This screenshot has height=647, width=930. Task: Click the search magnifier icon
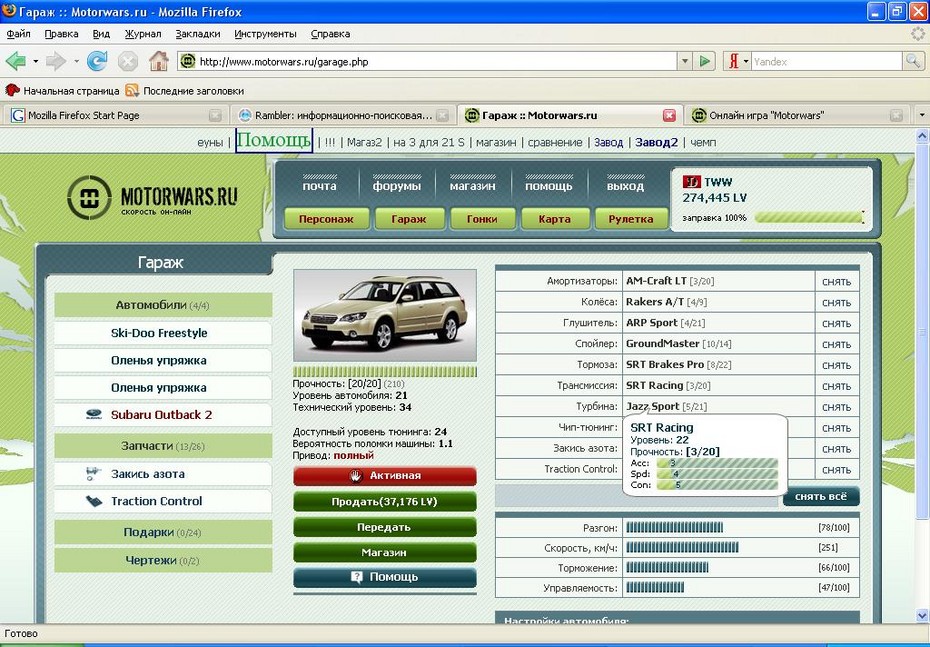pos(912,61)
